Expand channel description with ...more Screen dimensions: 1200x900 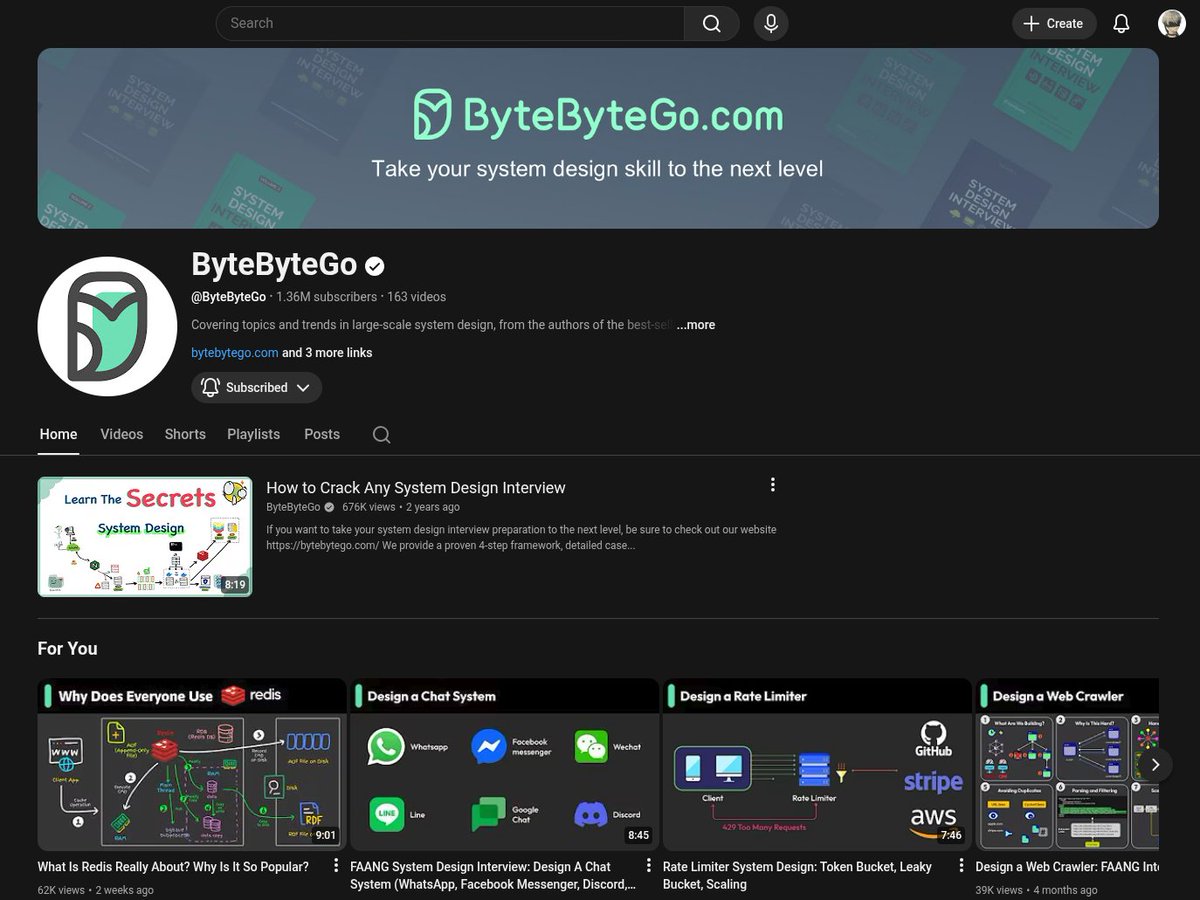(x=697, y=325)
